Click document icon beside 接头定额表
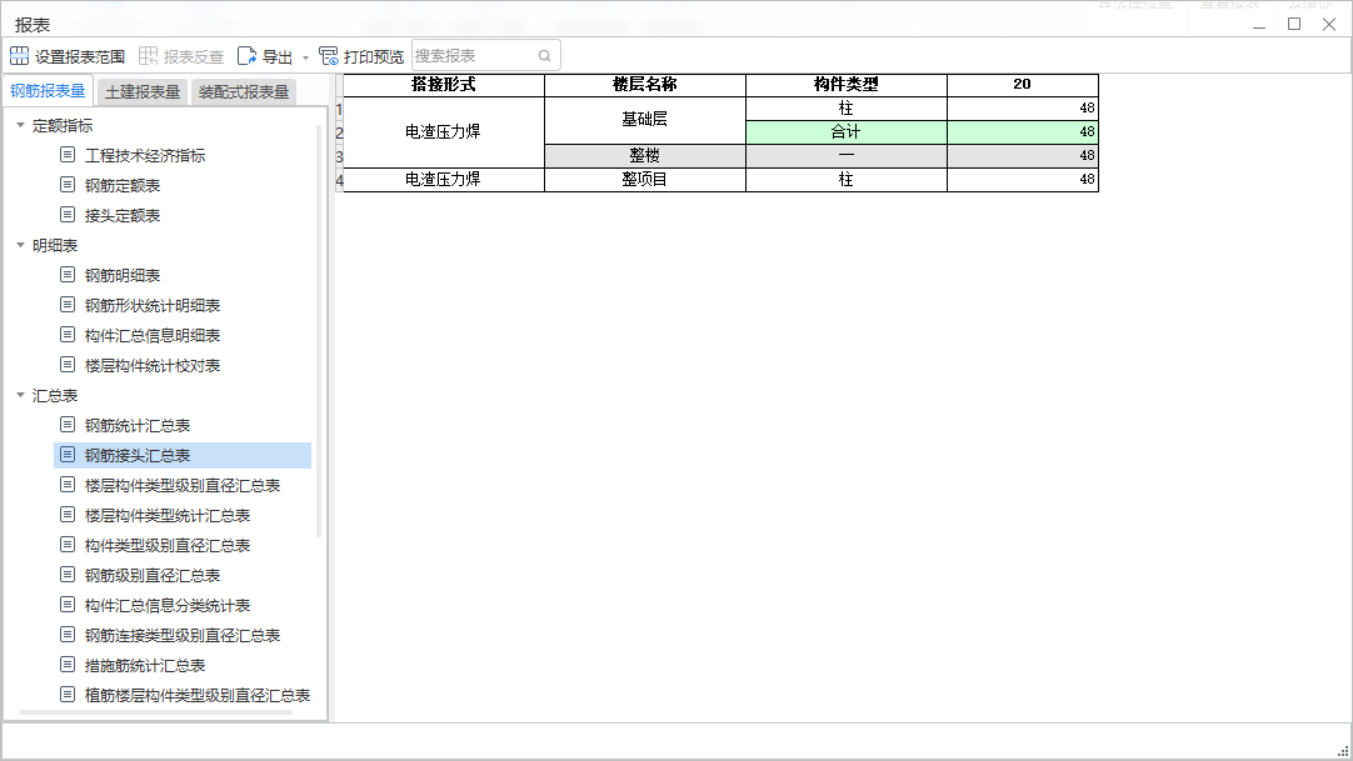The height and width of the screenshot is (761, 1353). point(68,215)
